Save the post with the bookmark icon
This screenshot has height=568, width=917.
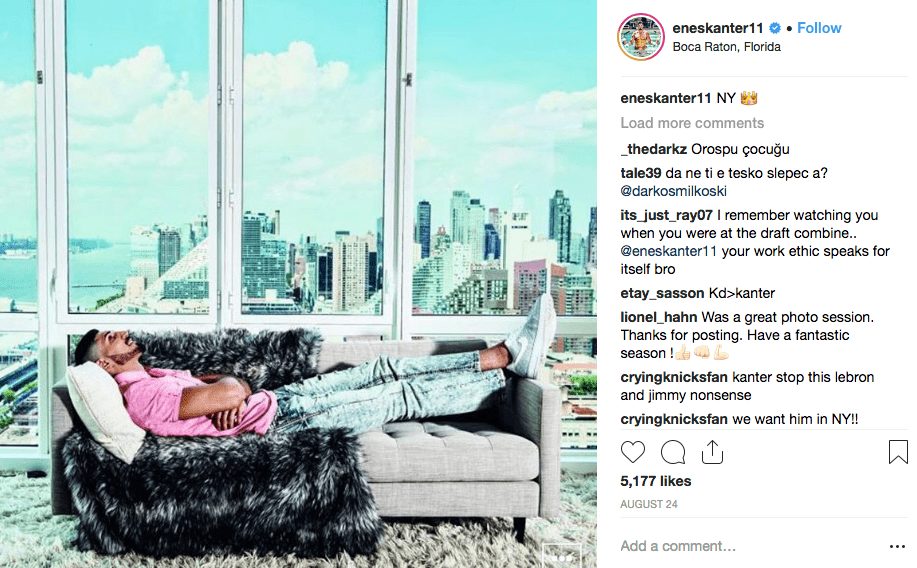pos(898,452)
